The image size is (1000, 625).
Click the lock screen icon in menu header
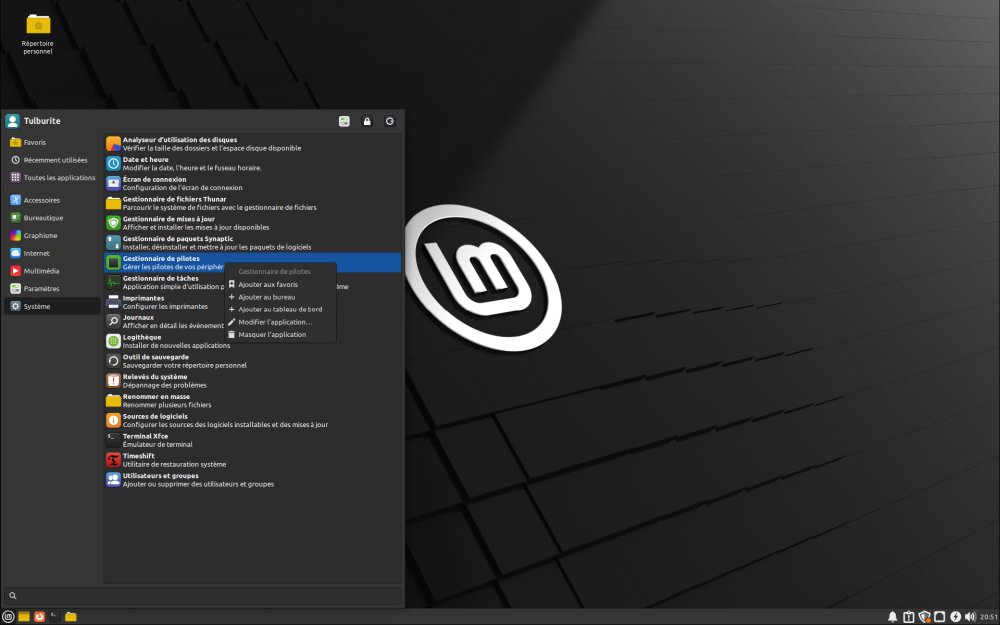pyautogui.click(x=367, y=121)
